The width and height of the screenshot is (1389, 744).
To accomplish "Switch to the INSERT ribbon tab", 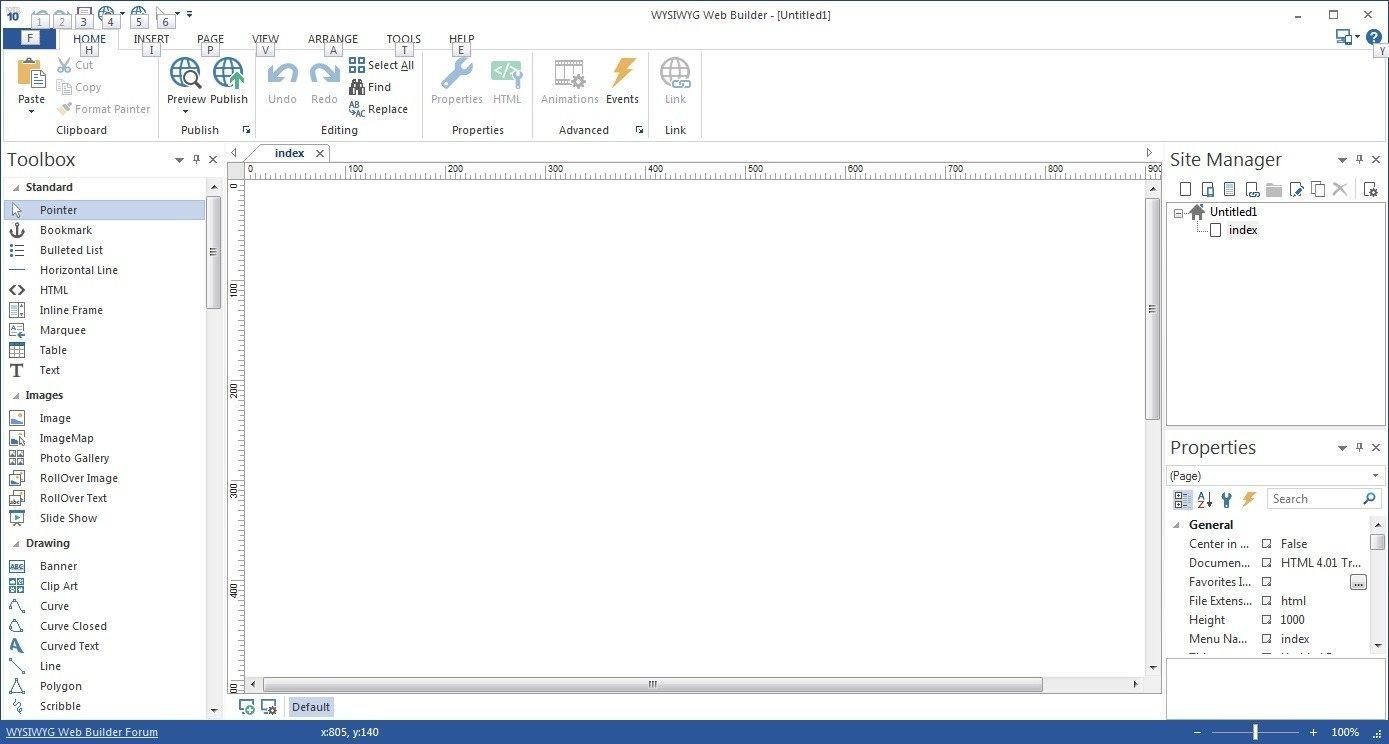I will click(x=151, y=38).
